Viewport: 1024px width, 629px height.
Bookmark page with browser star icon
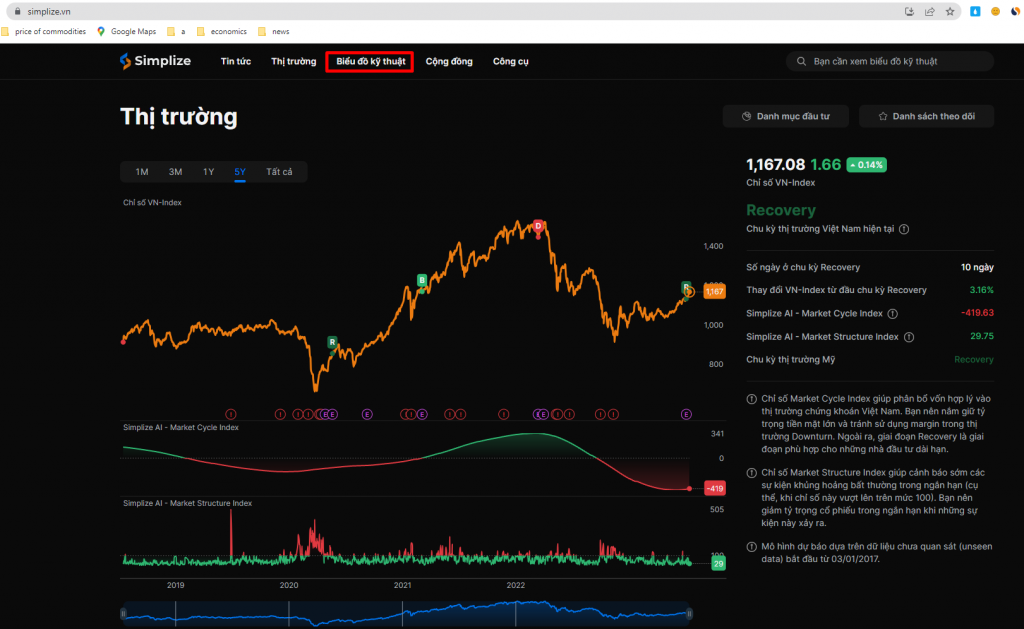(x=949, y=11)
